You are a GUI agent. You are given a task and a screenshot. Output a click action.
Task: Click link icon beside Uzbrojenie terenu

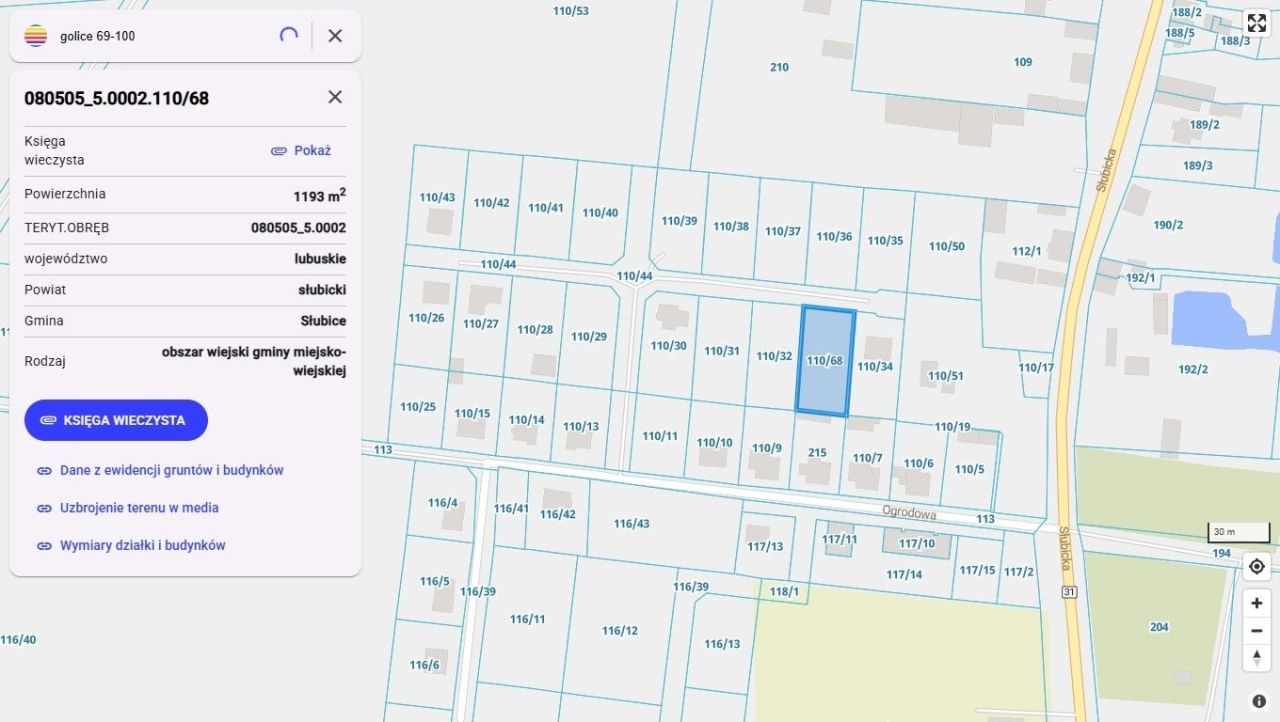click(x=44, y=508)
